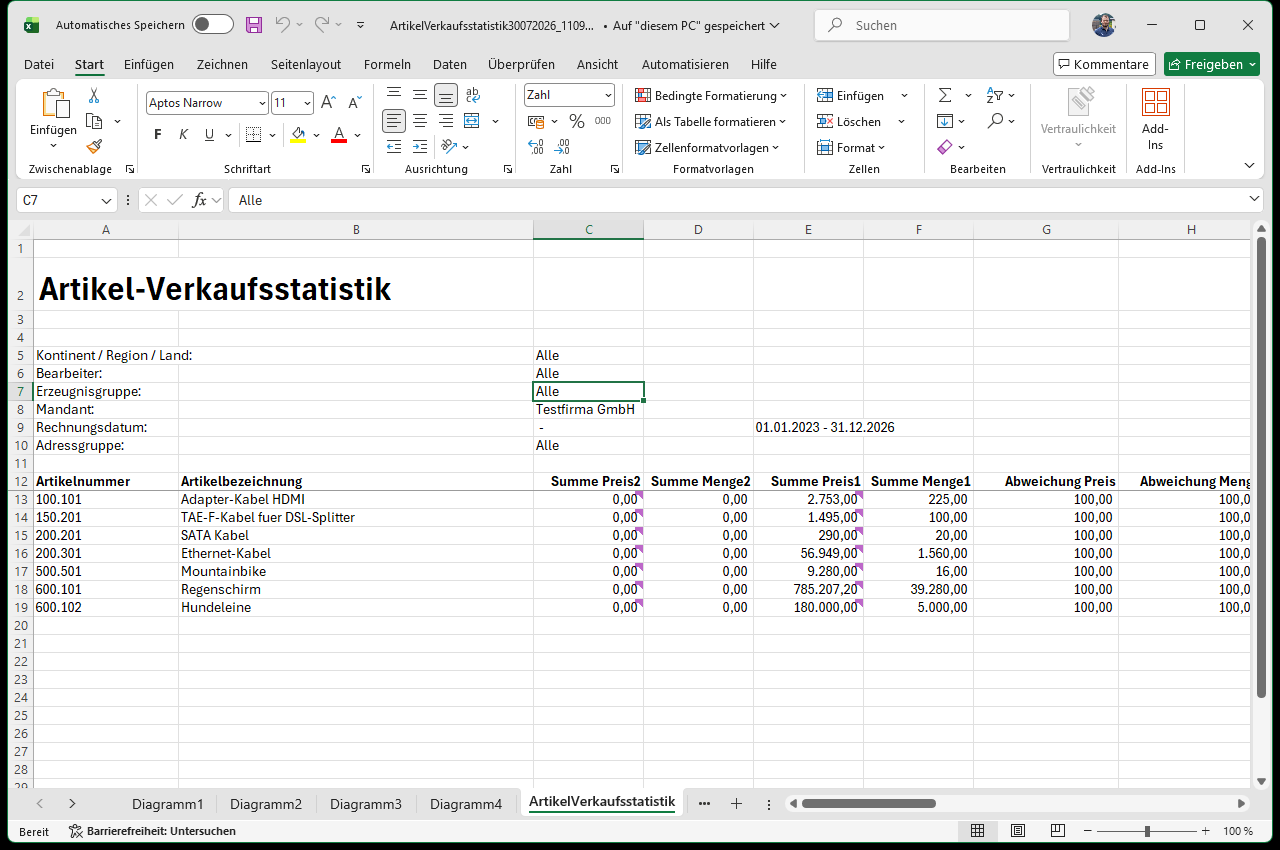The height and width of the screenshot is (850, 1280).
Task: Toggle right text alignment
Action: click(x=446, y=121)
